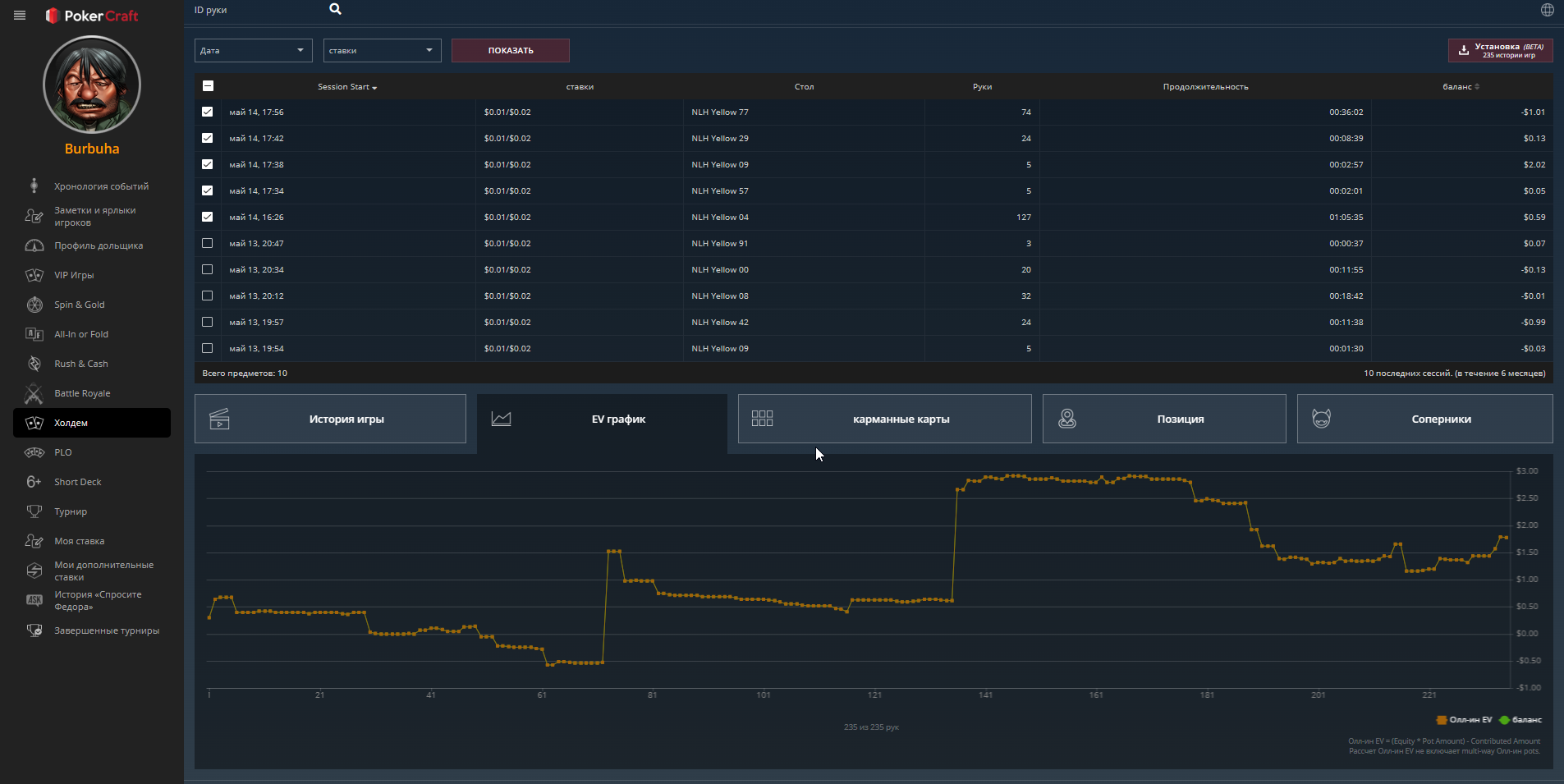This screenshot has height=784, width=1564.
Task: Click the download icon on Установка button
Action: pyautogui.click(x=1463, y=51)
